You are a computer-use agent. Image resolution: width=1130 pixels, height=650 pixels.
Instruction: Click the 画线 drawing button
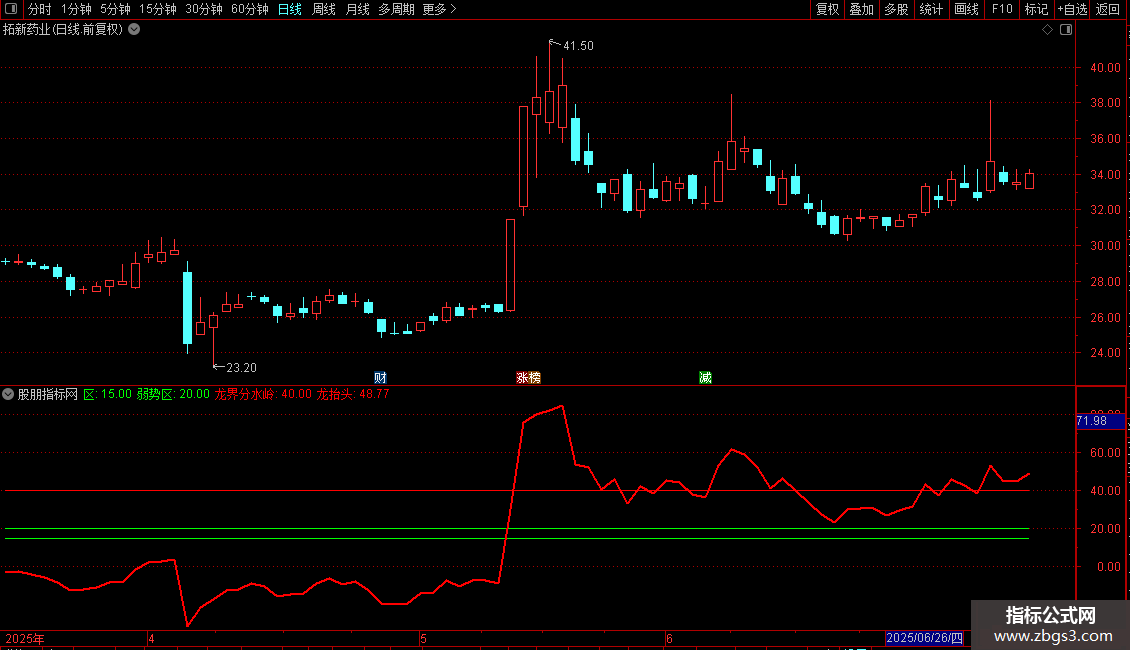coord(966,9)
